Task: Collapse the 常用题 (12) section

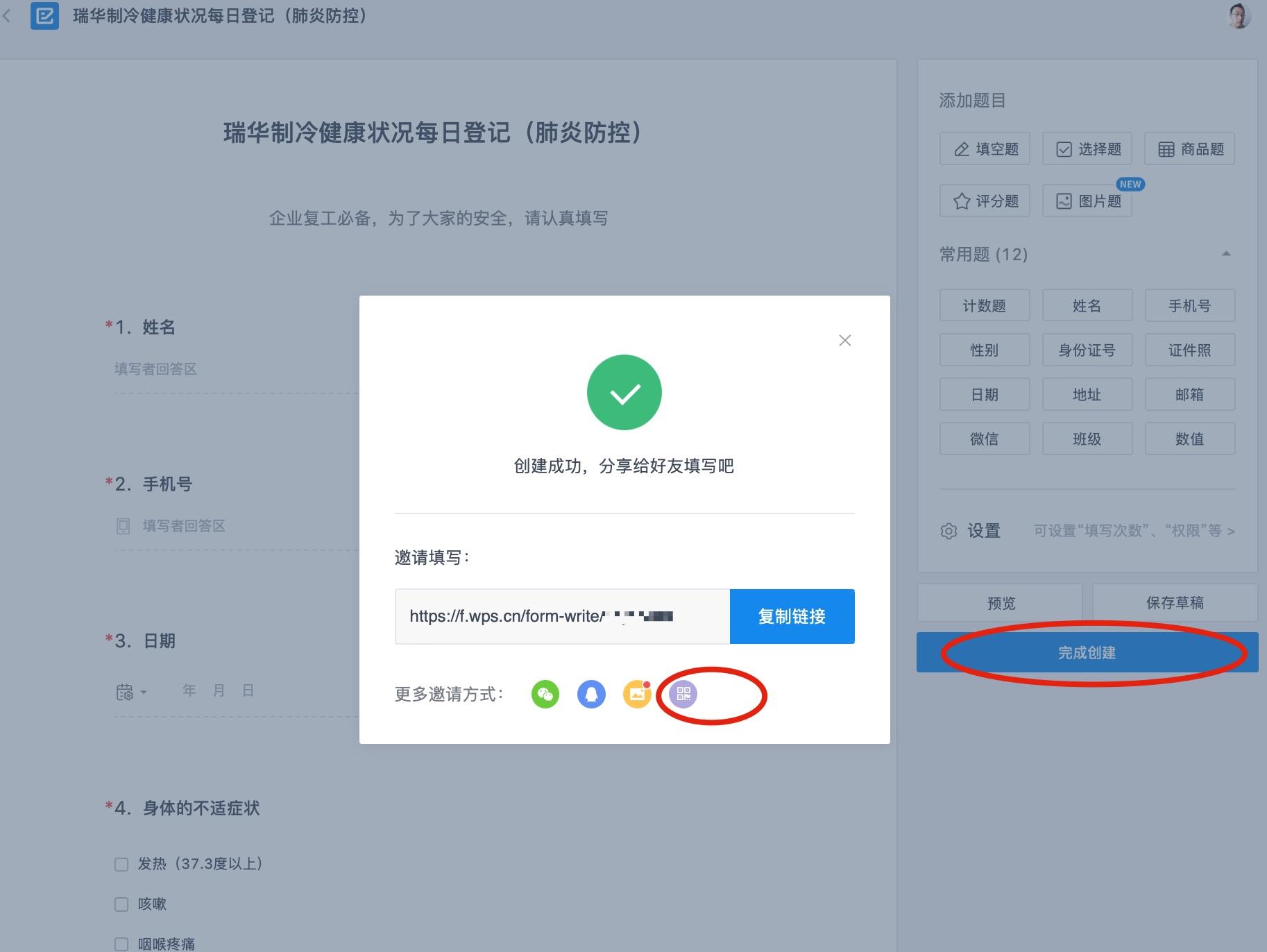Action: [1226, 254]
